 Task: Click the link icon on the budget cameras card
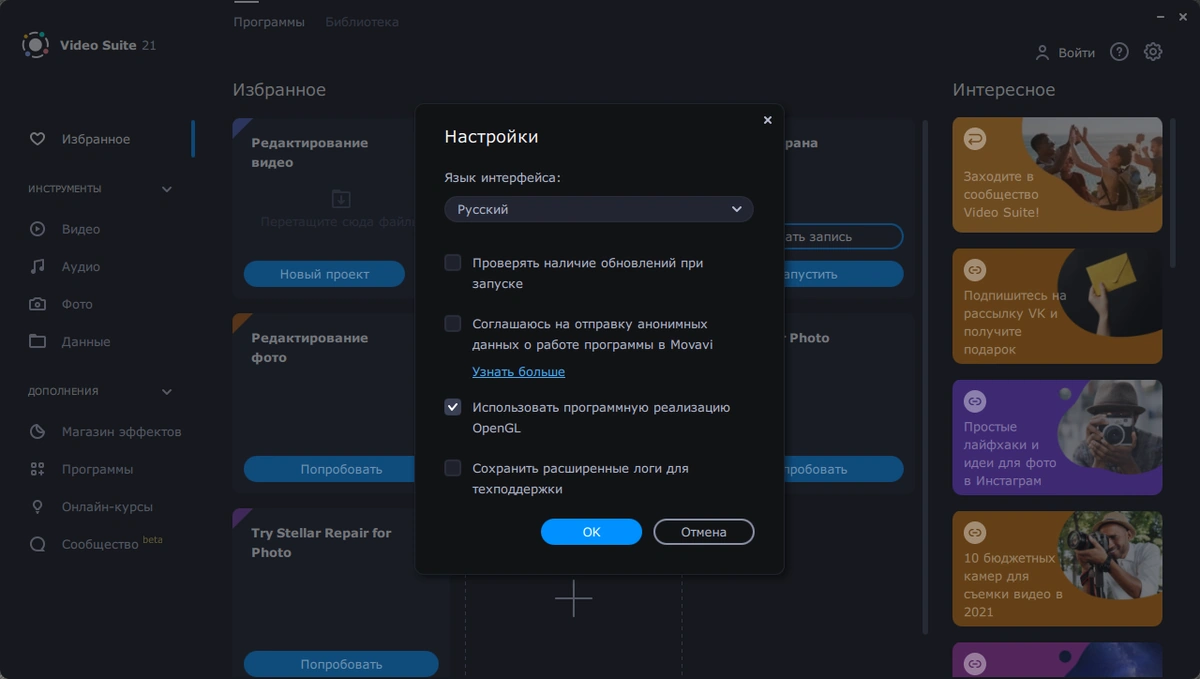click(974, 532)
